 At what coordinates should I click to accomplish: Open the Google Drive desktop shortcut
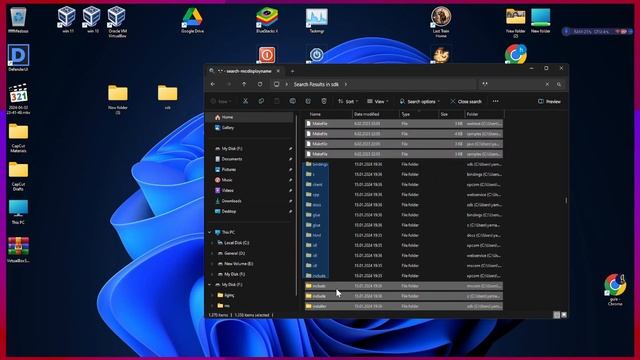192,20
